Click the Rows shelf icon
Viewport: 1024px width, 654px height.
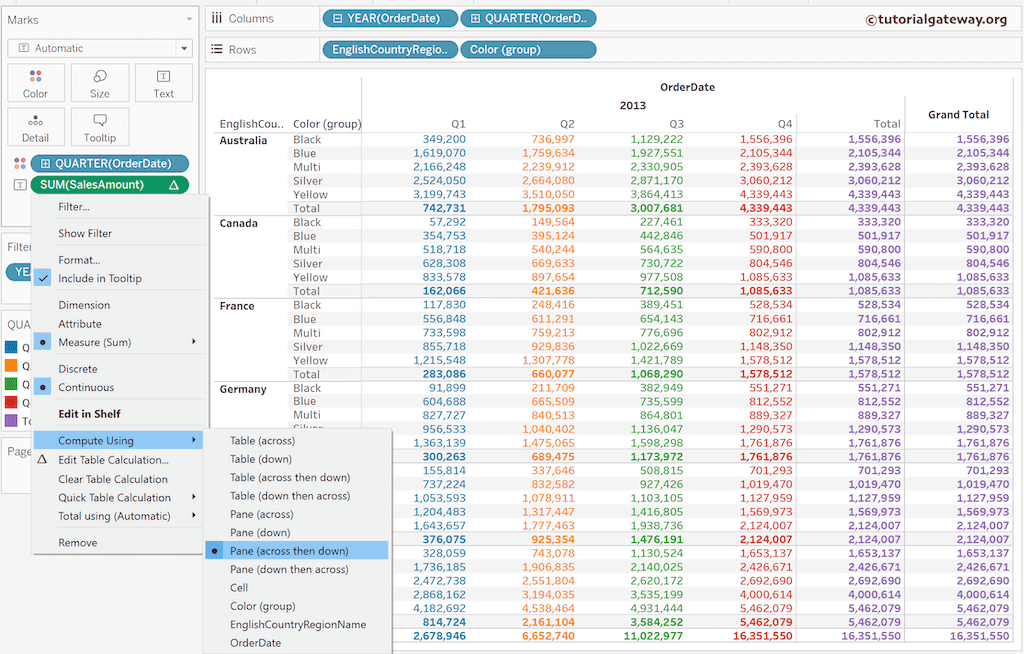218,48
